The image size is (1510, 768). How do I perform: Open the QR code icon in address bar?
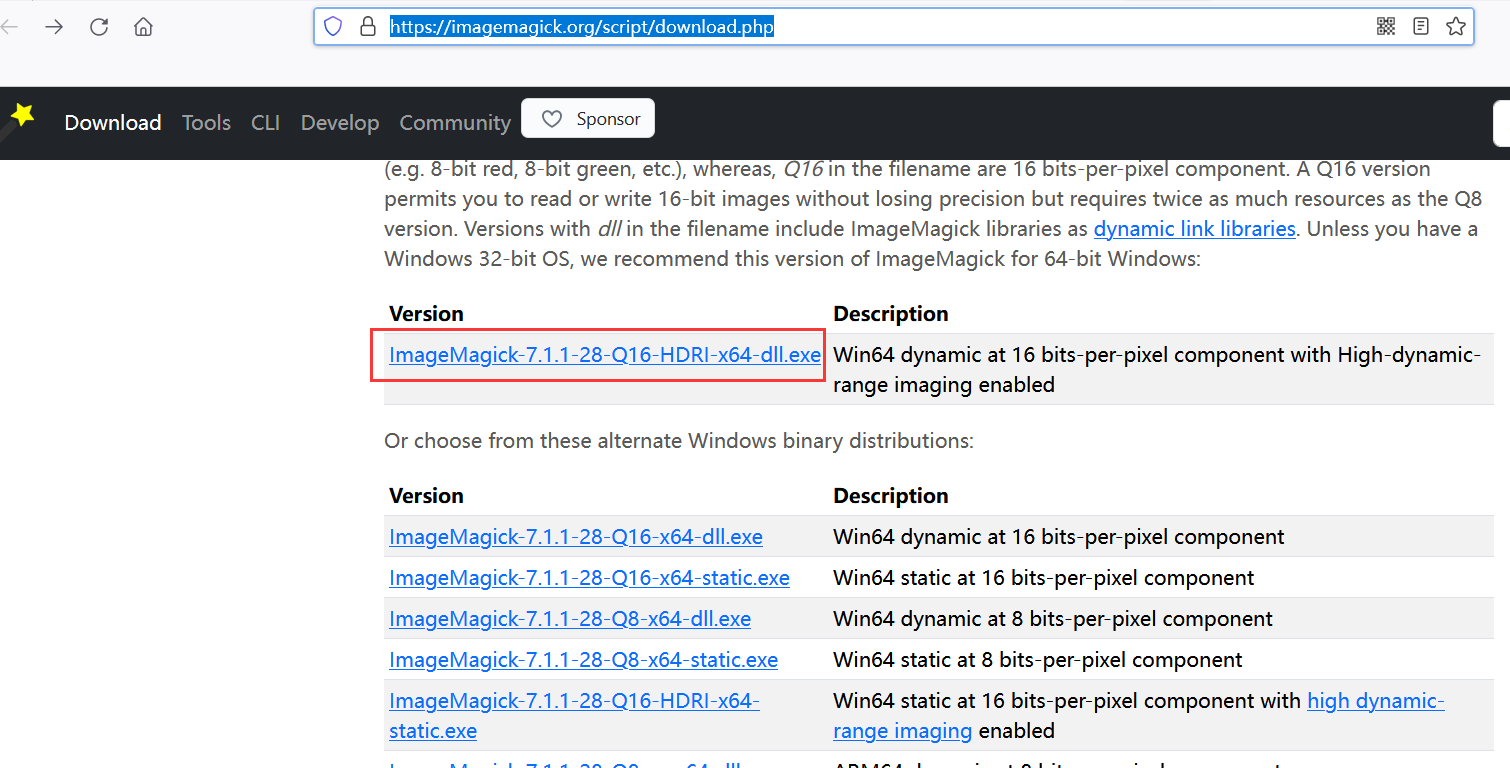pyautogui.click(x=1386, y=27)
